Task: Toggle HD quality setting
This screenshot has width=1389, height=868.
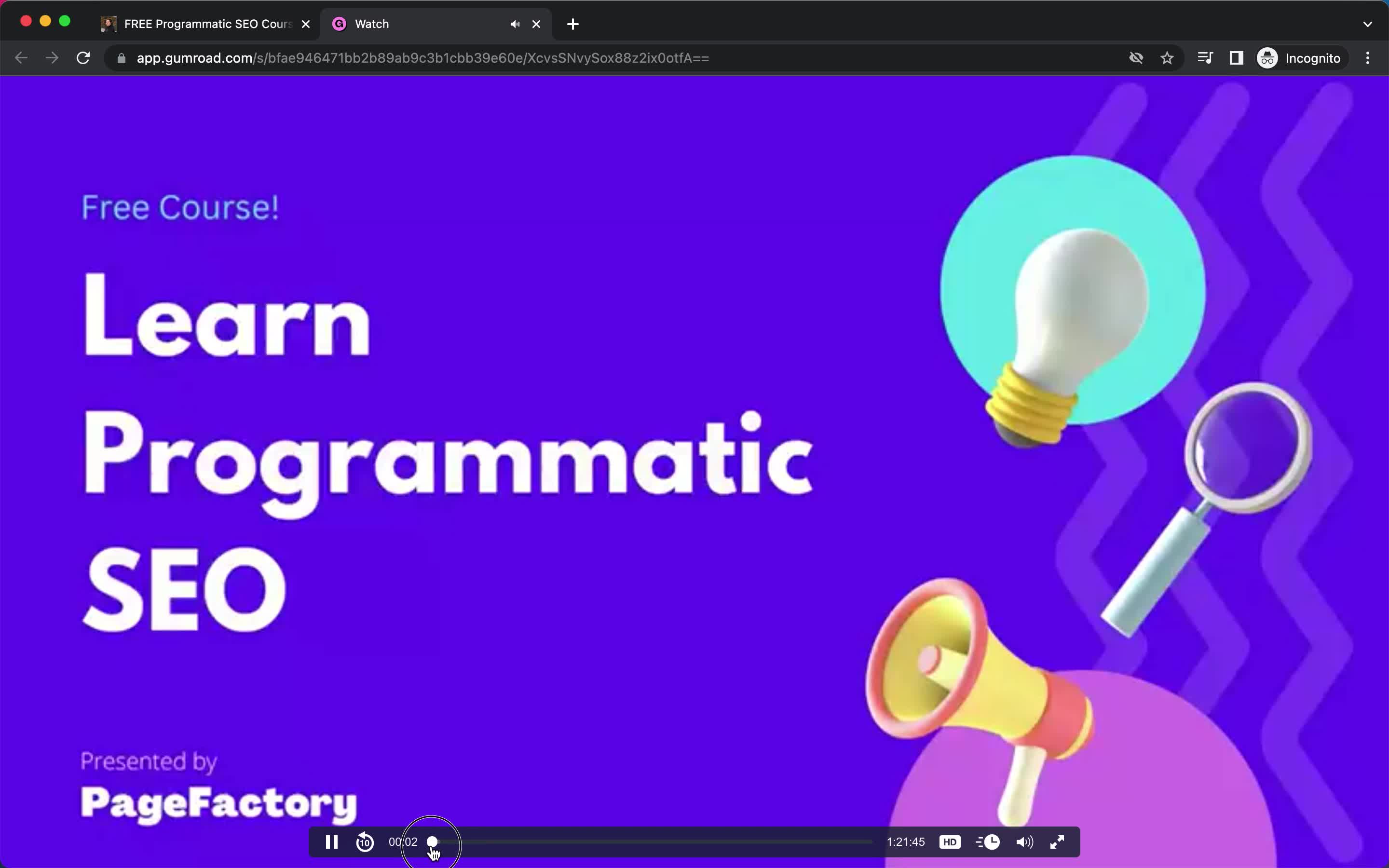Action: (949, 842)
